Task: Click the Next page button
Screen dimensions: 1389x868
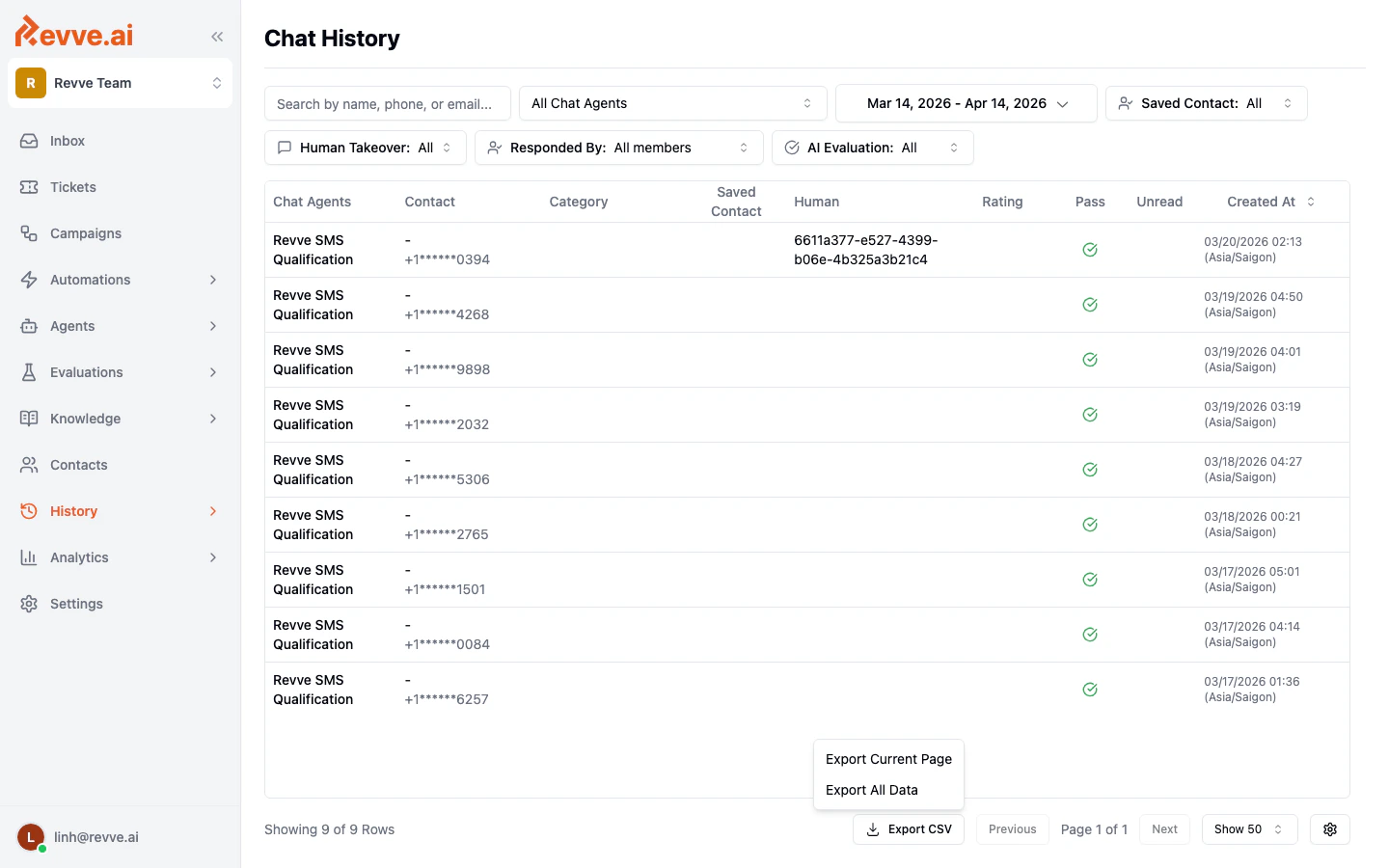Action: [x=1164, y=829]
